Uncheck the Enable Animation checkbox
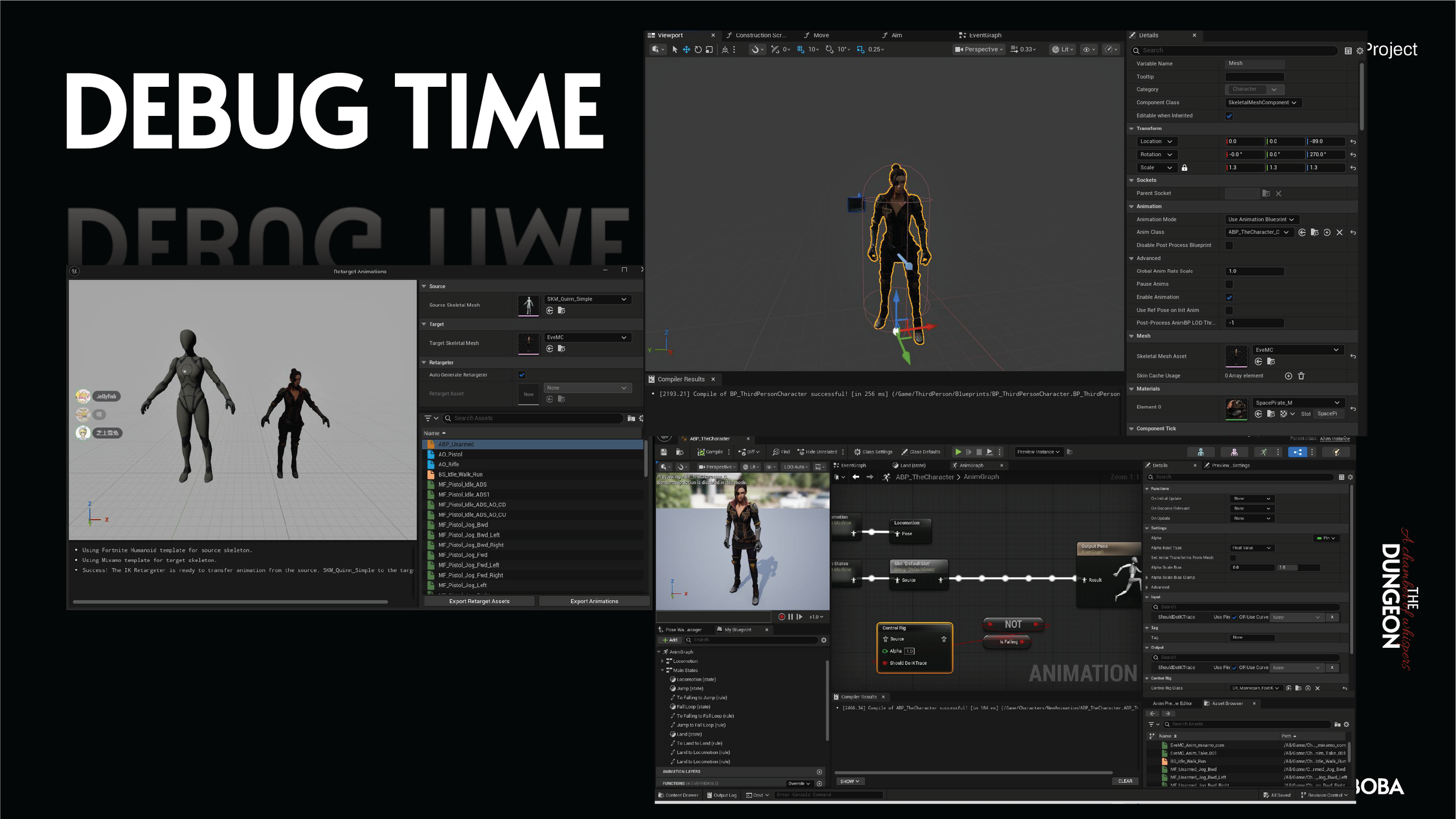Image resolution: width=1456 pixels, height=819 pixels. 1229,297
